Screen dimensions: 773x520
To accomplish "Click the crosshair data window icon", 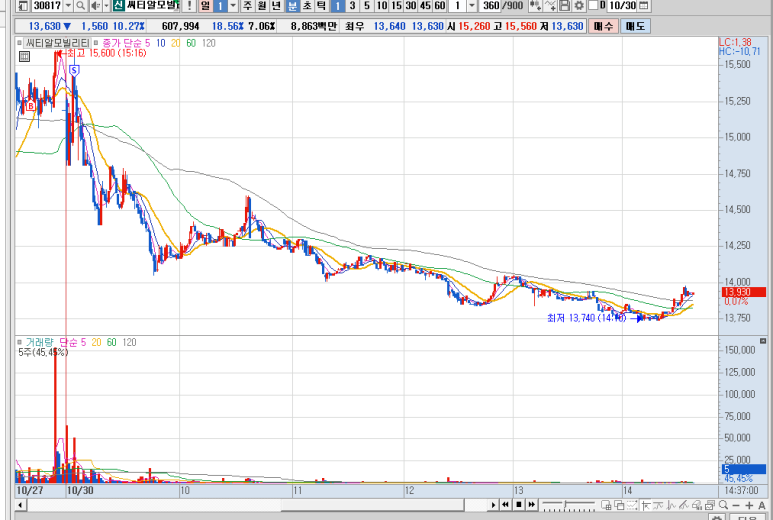I will pyautogui.click(x=606, y=505).
